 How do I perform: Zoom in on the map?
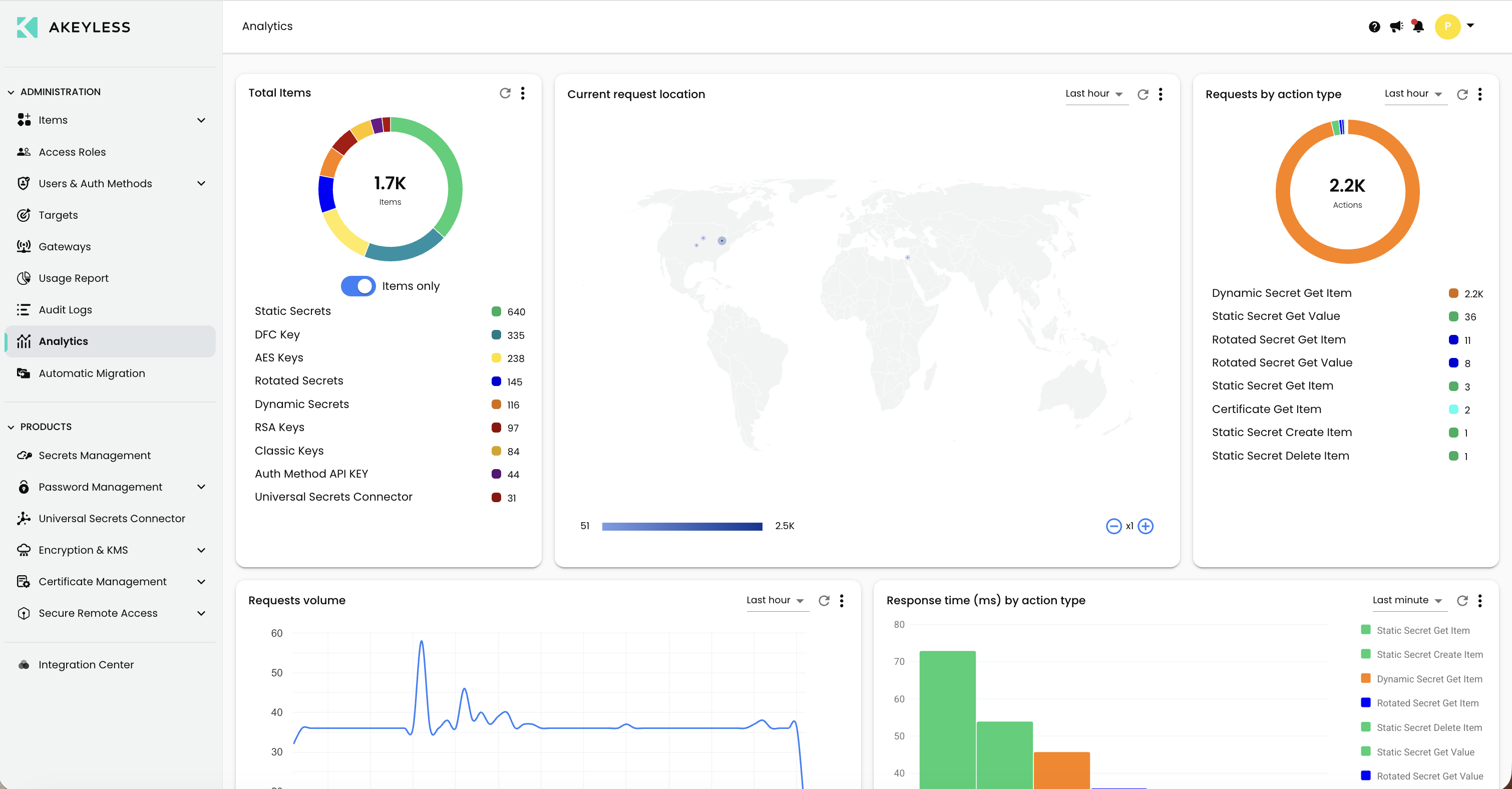(x=1145, y=526)
